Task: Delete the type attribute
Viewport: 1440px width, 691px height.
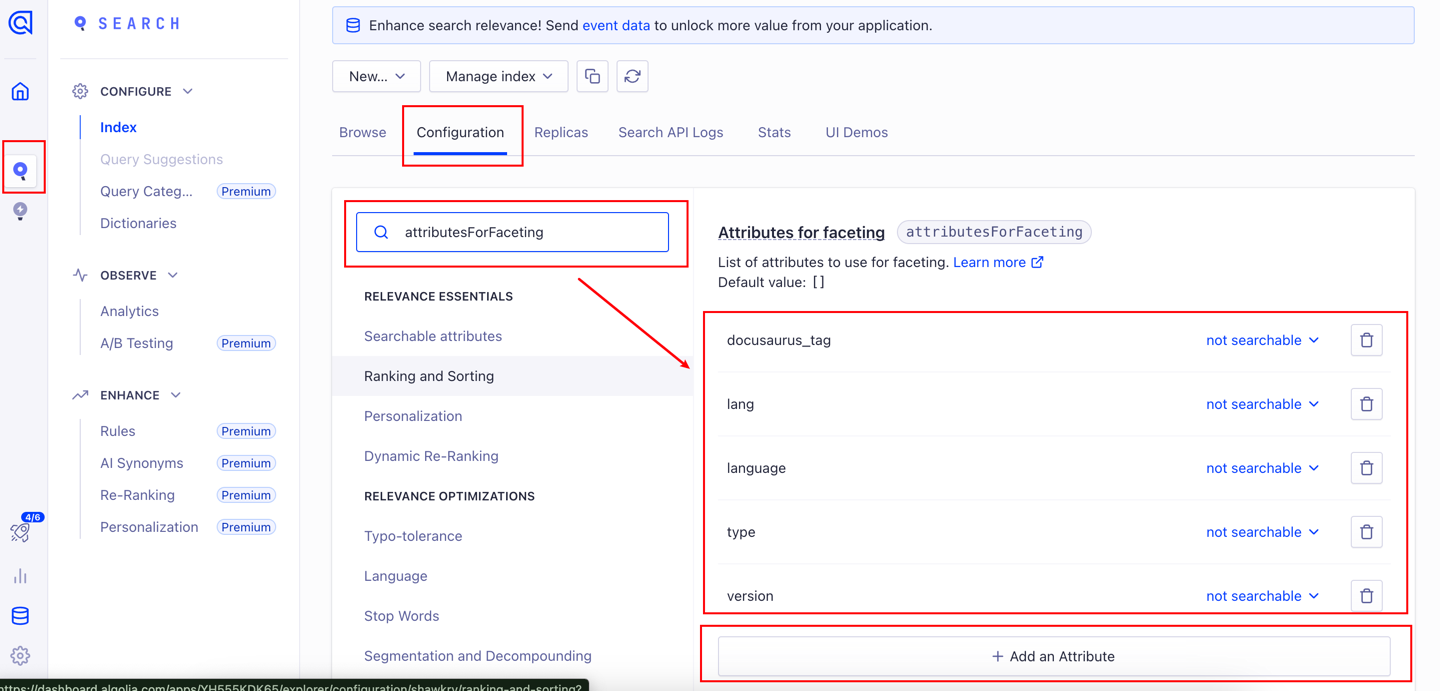Action: tap(1366, 532)
